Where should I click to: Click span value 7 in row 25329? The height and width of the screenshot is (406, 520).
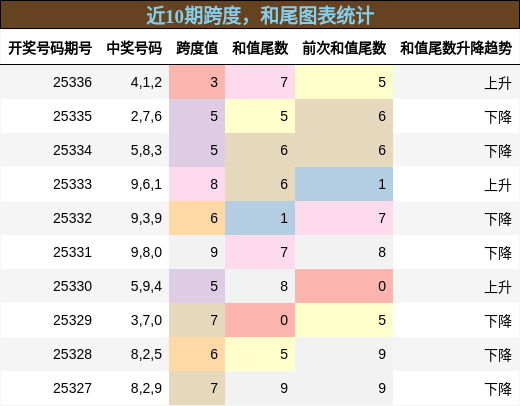pos(197,320)
